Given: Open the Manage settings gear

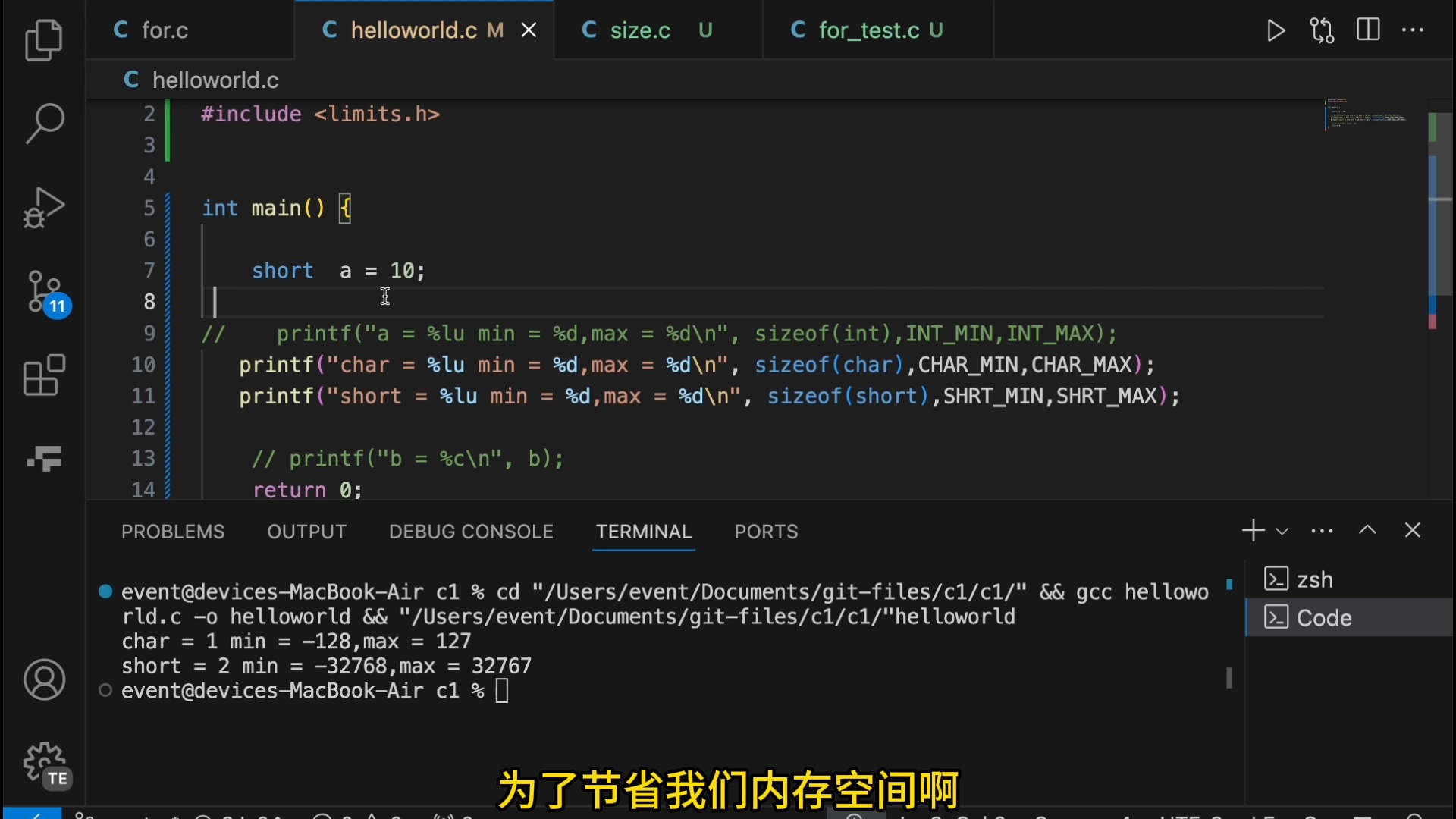Looking at the screenshot, I should (x=44, y=763).
